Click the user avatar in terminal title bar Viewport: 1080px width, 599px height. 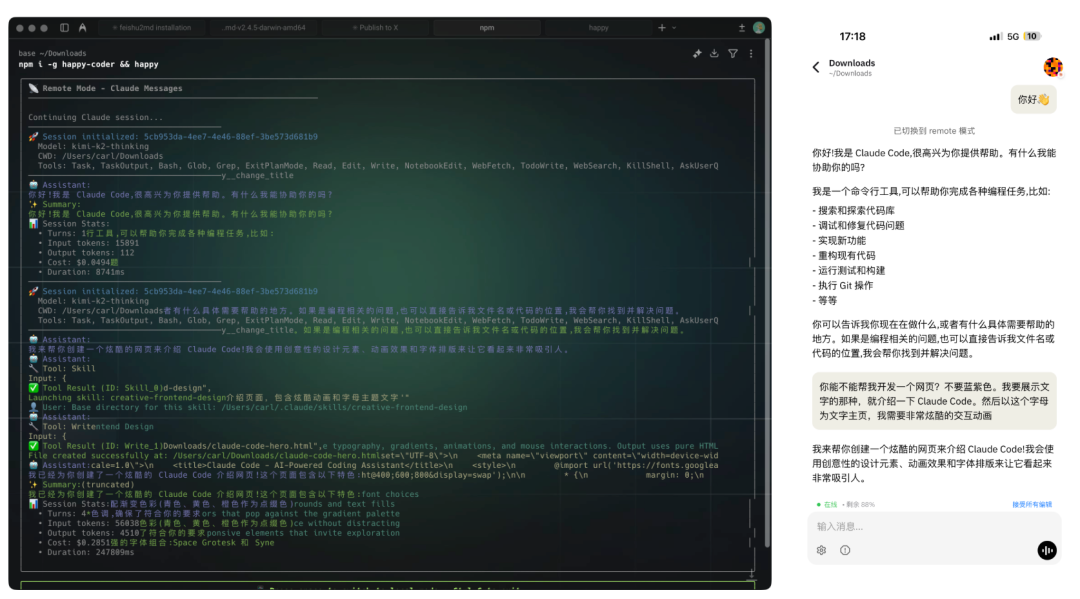pyautogui.click(x=759, y=28)
